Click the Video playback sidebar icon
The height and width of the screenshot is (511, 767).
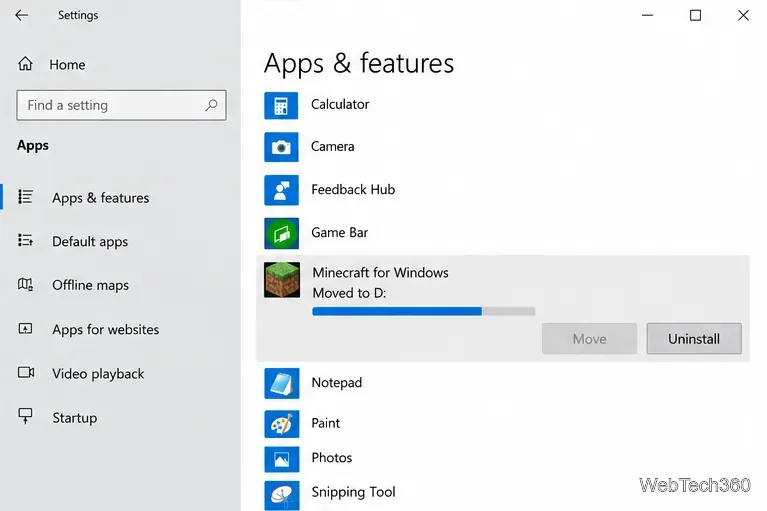tap(26, 373)
